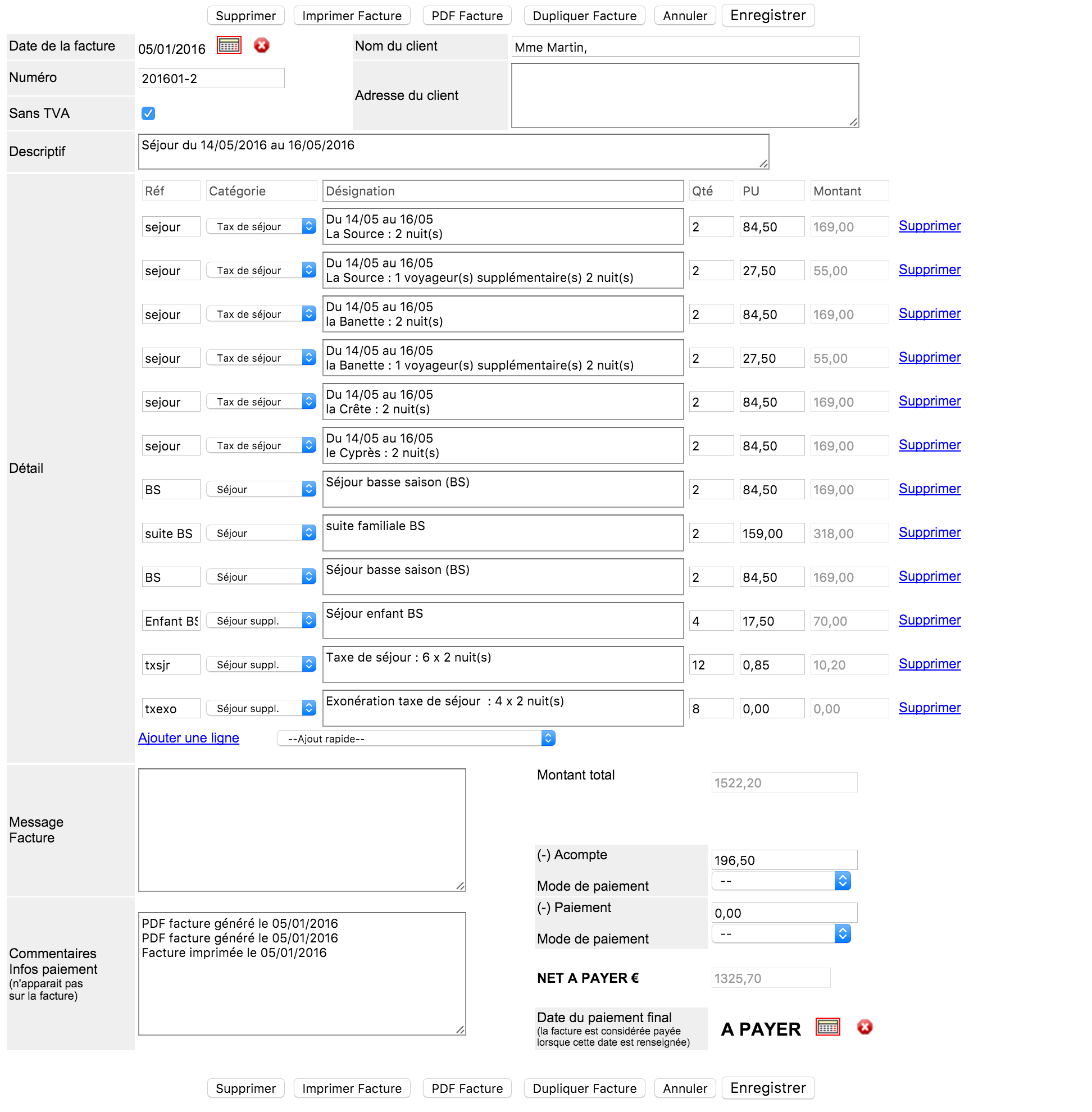
Task: Click into Commentaires Infos paiement textarea
Action: pos(302,974)
